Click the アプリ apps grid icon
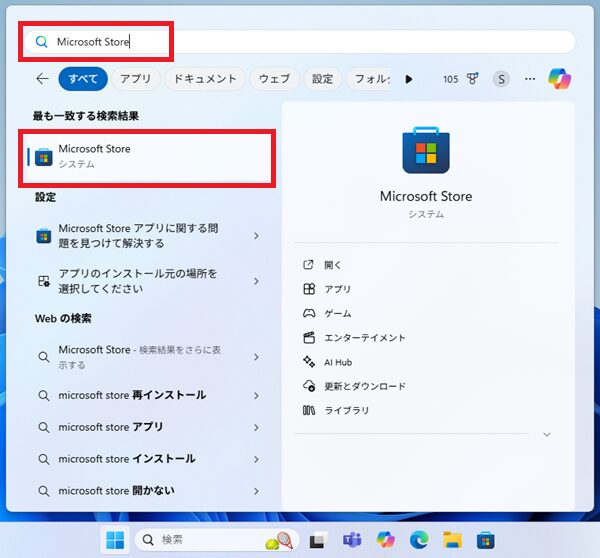 309,289
